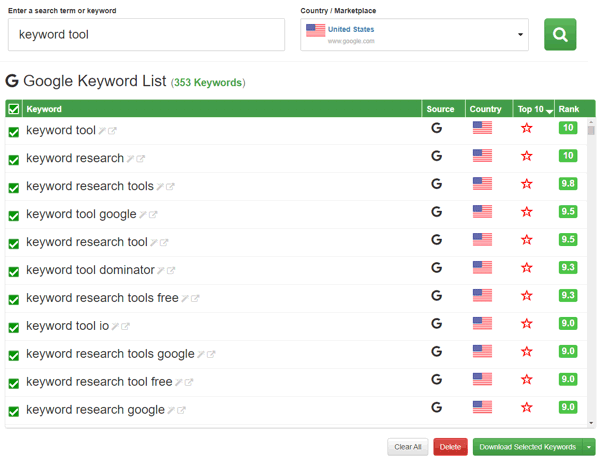Open external link beside 'keyword tool dominator'
The image size is (600, 460).
point(171,271)
